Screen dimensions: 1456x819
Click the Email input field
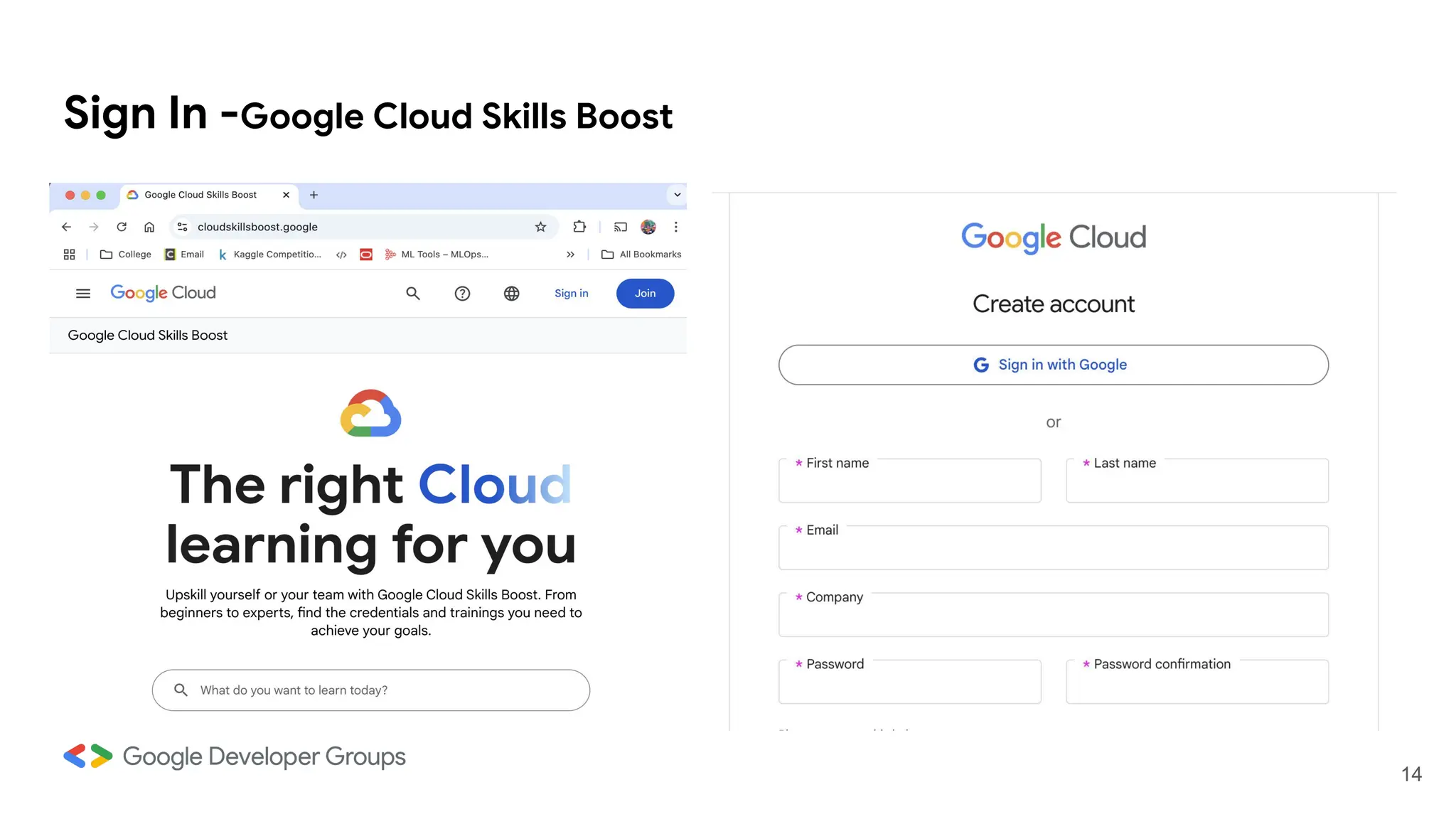pos(1053,547)
